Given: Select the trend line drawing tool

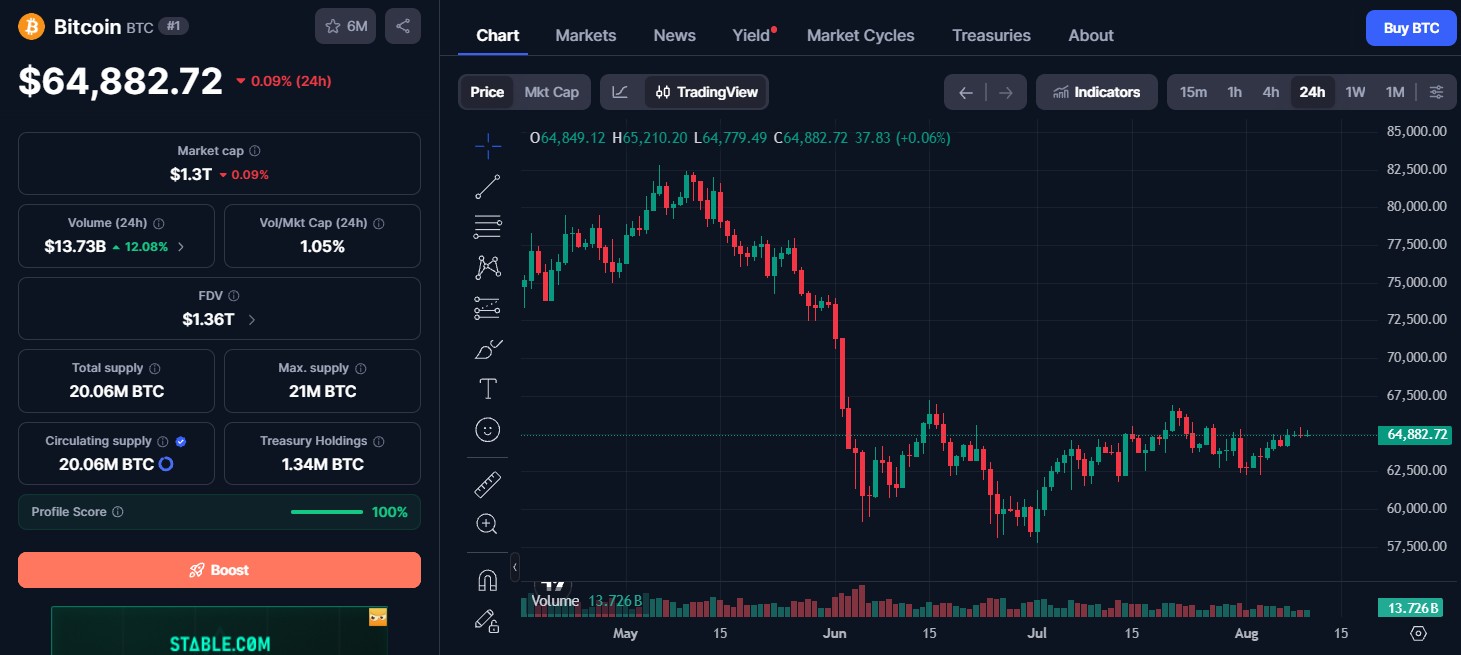Looking at the screenshot, I should pyautogui.click(x=488, y=186).
